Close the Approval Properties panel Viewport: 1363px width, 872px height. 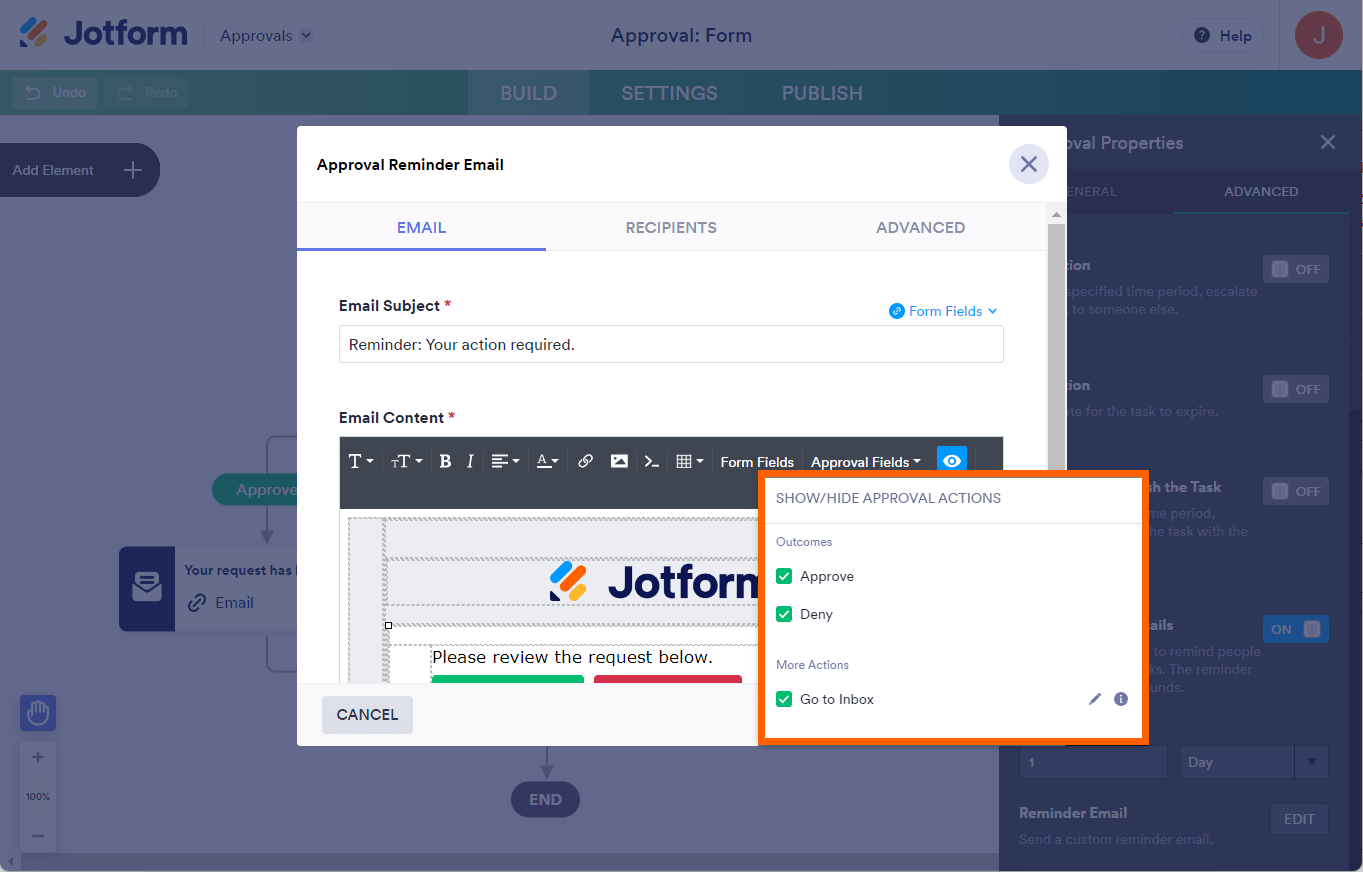[1327, 142]
